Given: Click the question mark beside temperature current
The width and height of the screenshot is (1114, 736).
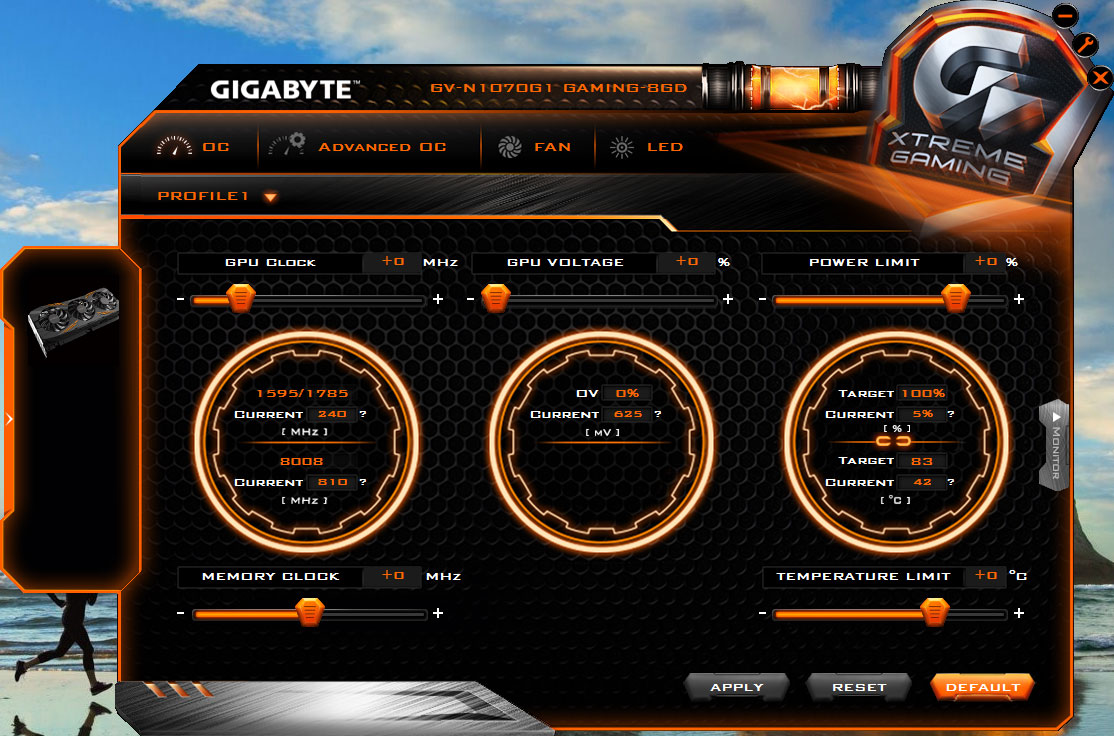Looking at the screenshot, I should (951, 482).
